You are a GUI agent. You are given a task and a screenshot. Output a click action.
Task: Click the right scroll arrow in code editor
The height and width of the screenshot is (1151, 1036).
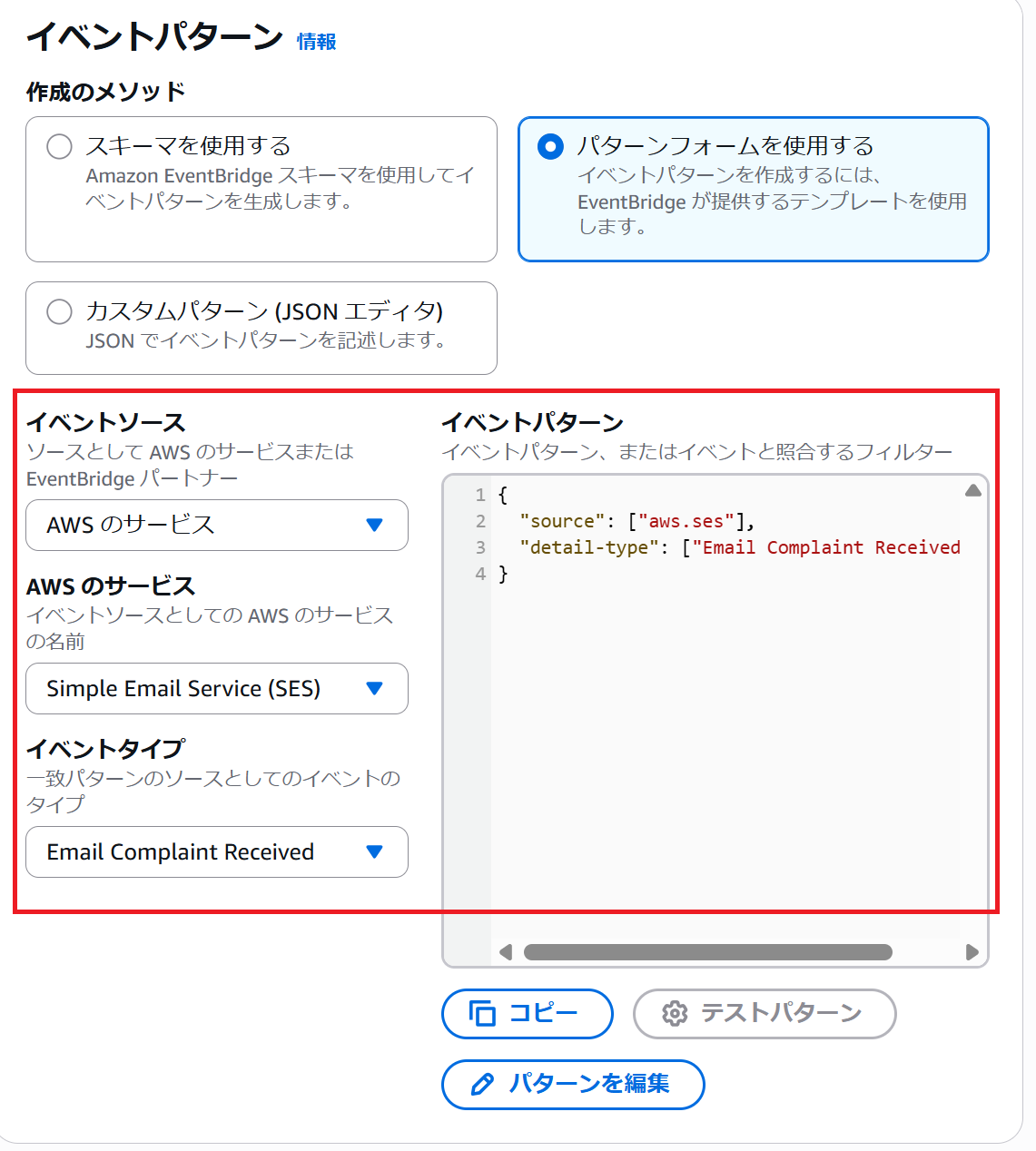click(x=972, y=952)
